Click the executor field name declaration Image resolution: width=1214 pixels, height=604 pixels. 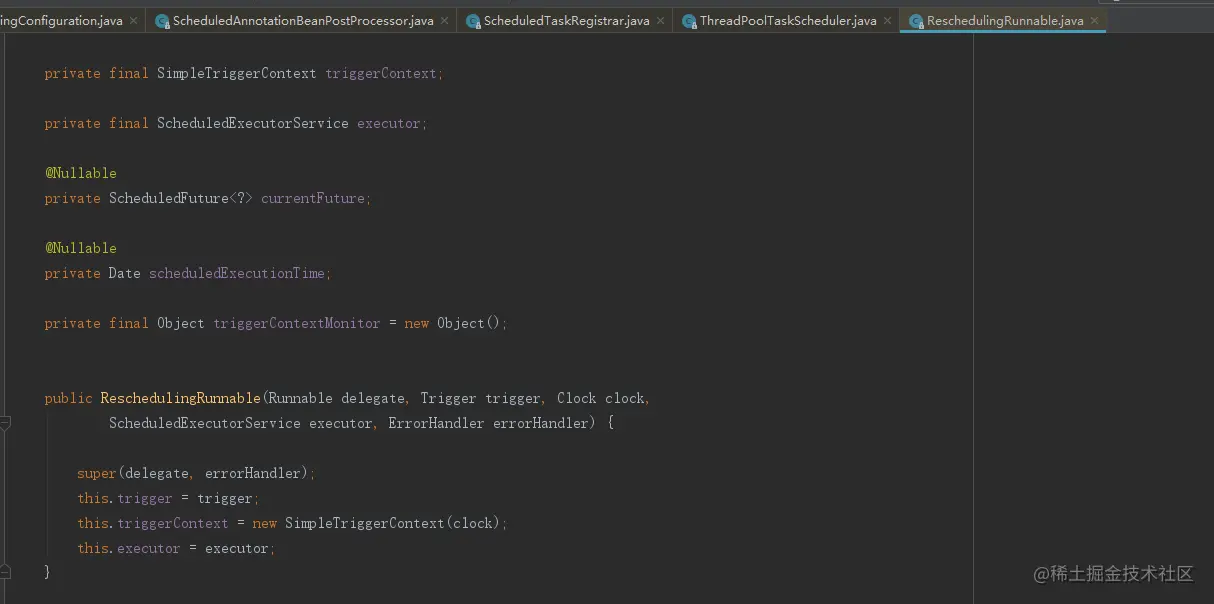pyautogui.click(x=389, y=123)
